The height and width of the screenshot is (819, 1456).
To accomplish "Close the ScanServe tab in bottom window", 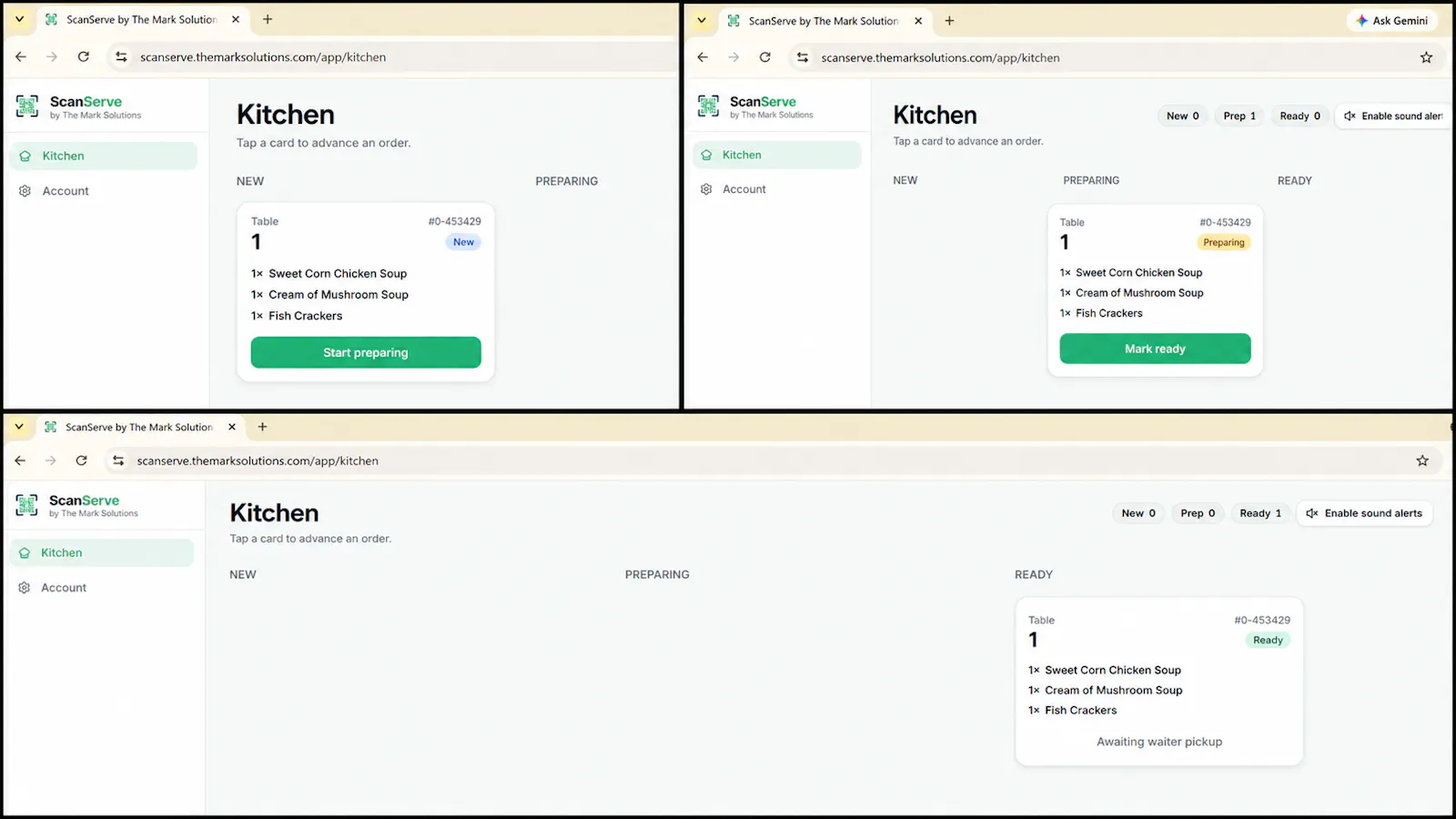I will pos(232,427).
